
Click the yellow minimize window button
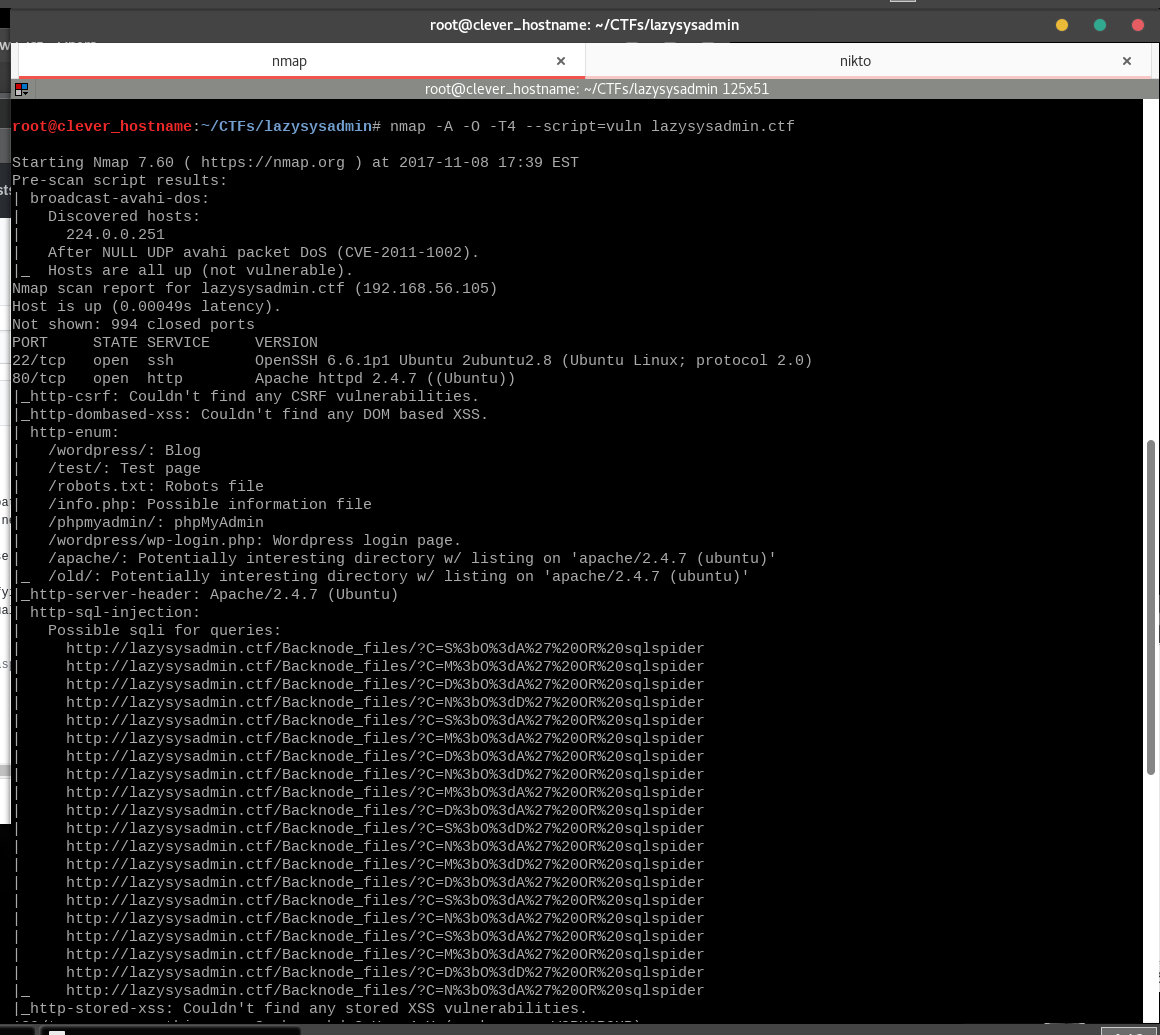[1062, 25]
